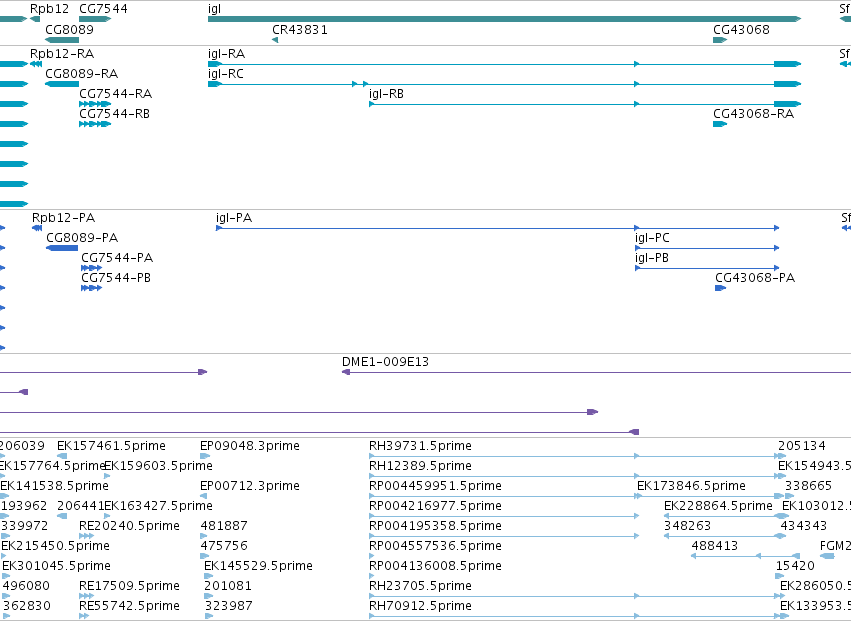Click the 348263 feature label

point(688,525)
